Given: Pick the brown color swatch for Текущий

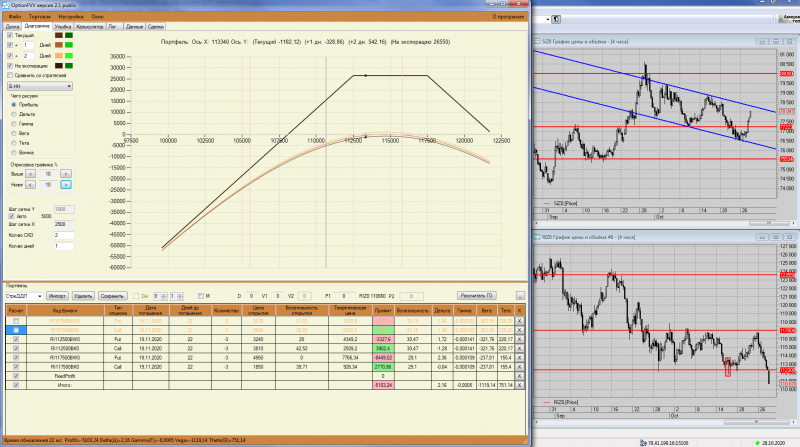Looking at the screenshot, I should coord(59,35).
